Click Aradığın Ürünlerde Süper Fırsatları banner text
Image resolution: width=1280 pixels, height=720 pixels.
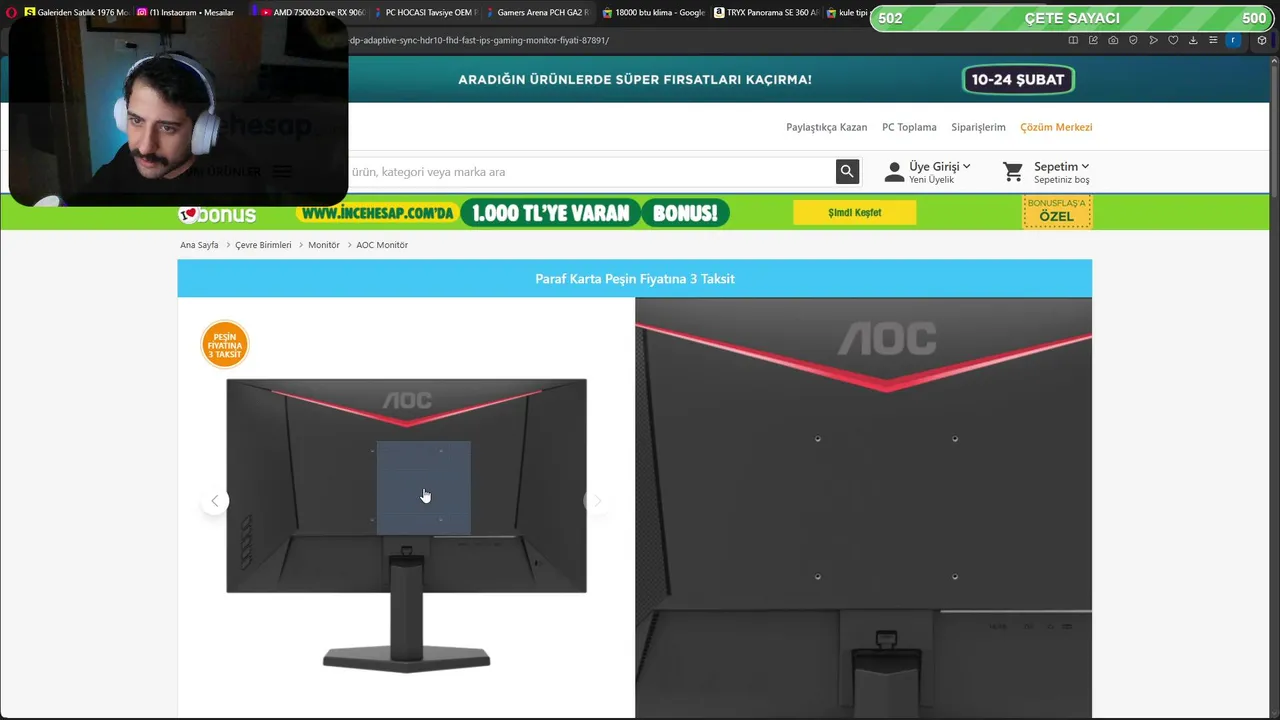635,80
